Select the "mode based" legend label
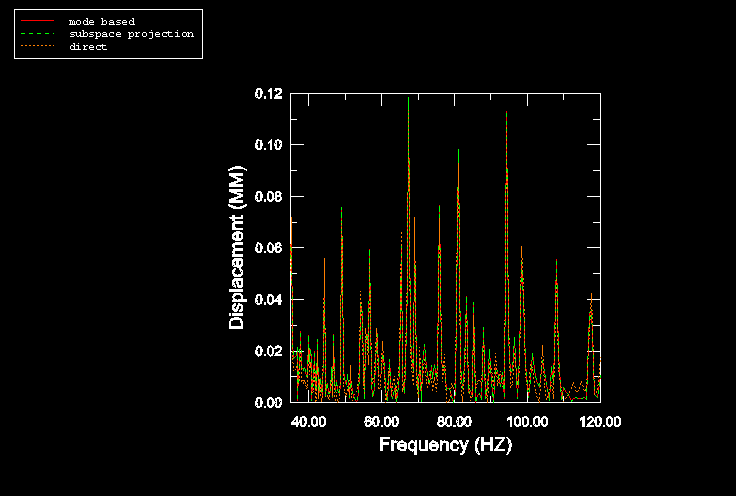The height and width of the screenshot is (496, 736). (x=101, y=21)
